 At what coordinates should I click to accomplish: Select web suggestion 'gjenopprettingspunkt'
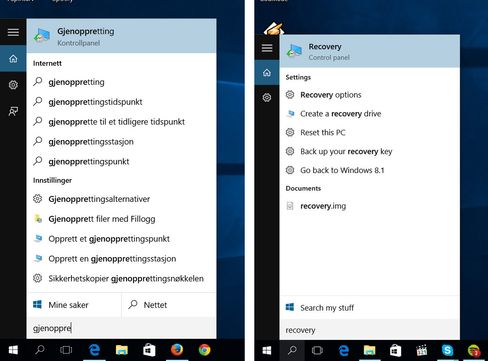click(121, 161)
